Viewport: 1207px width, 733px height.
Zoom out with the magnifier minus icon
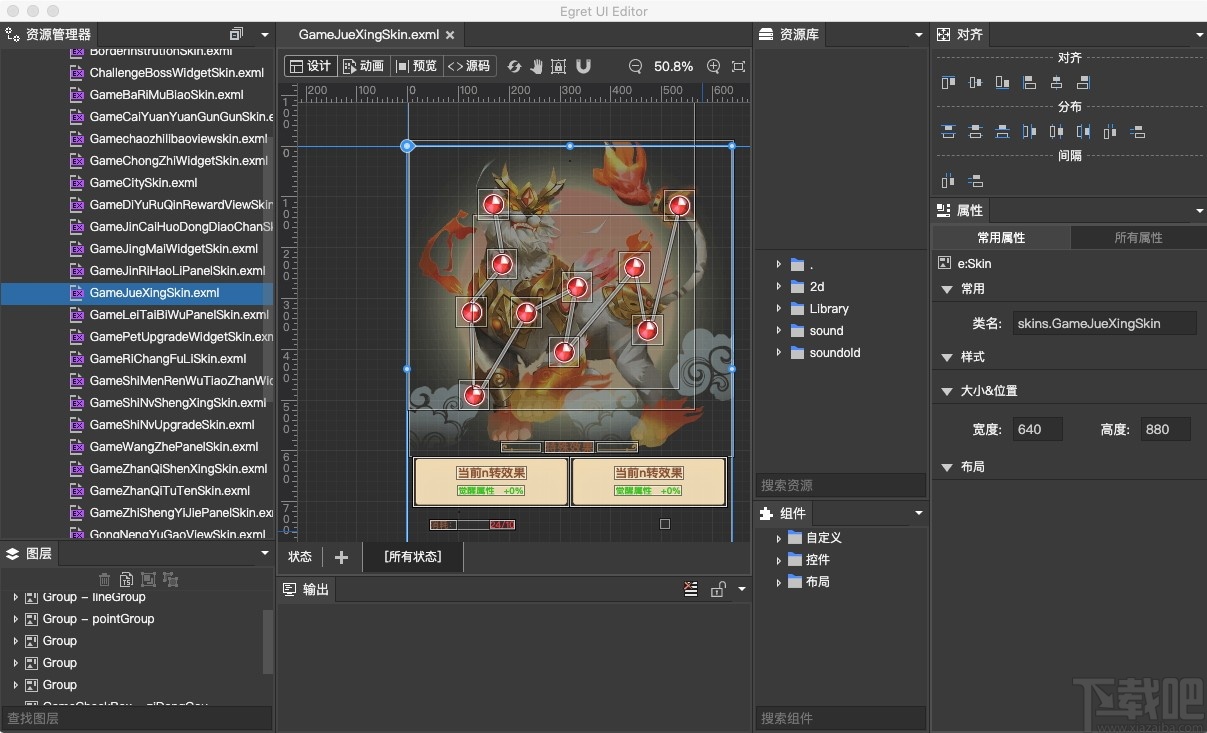pos(635,66)
